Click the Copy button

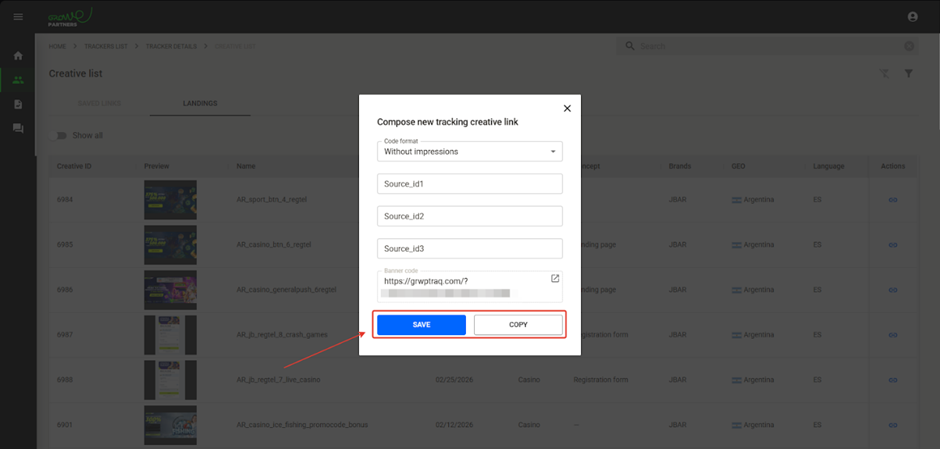tap(518, 325)
